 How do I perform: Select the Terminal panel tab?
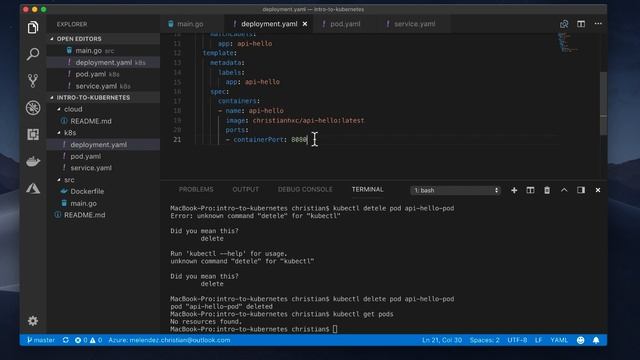click(367, 189)
